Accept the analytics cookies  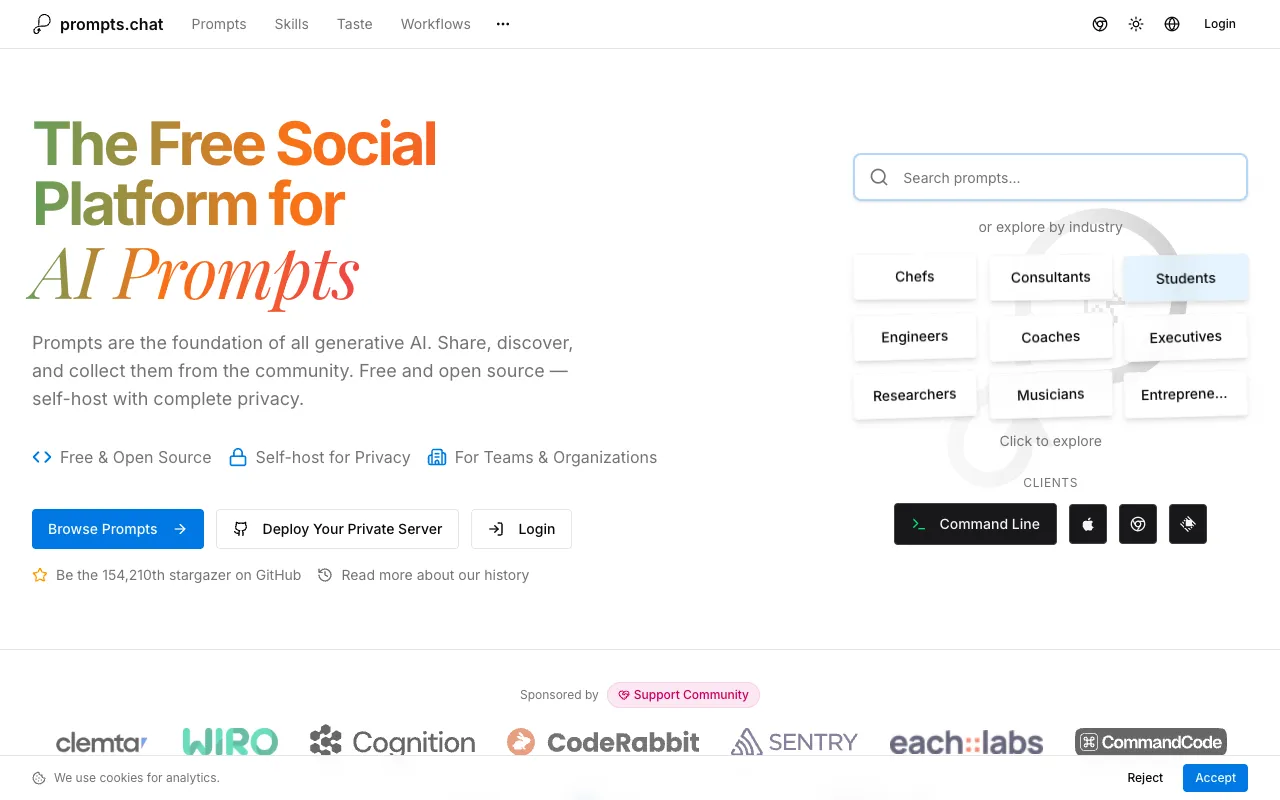[x=1215, y=778]
